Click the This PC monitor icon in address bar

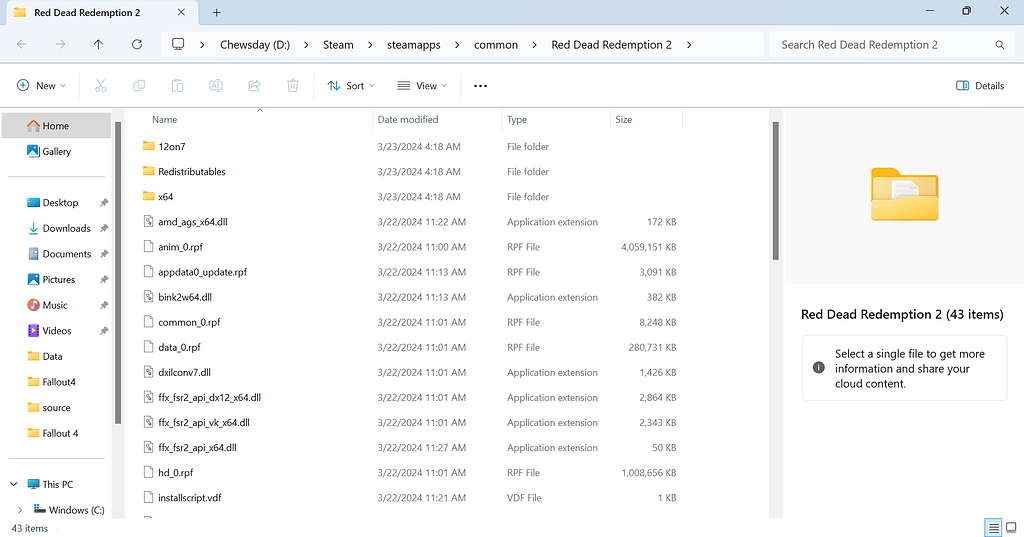coord(178,44)
